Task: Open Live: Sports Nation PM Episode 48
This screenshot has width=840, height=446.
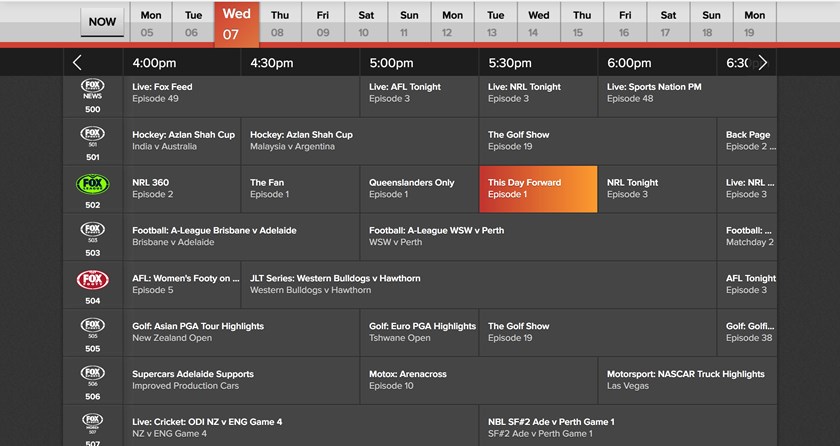Action: [687, 96]
